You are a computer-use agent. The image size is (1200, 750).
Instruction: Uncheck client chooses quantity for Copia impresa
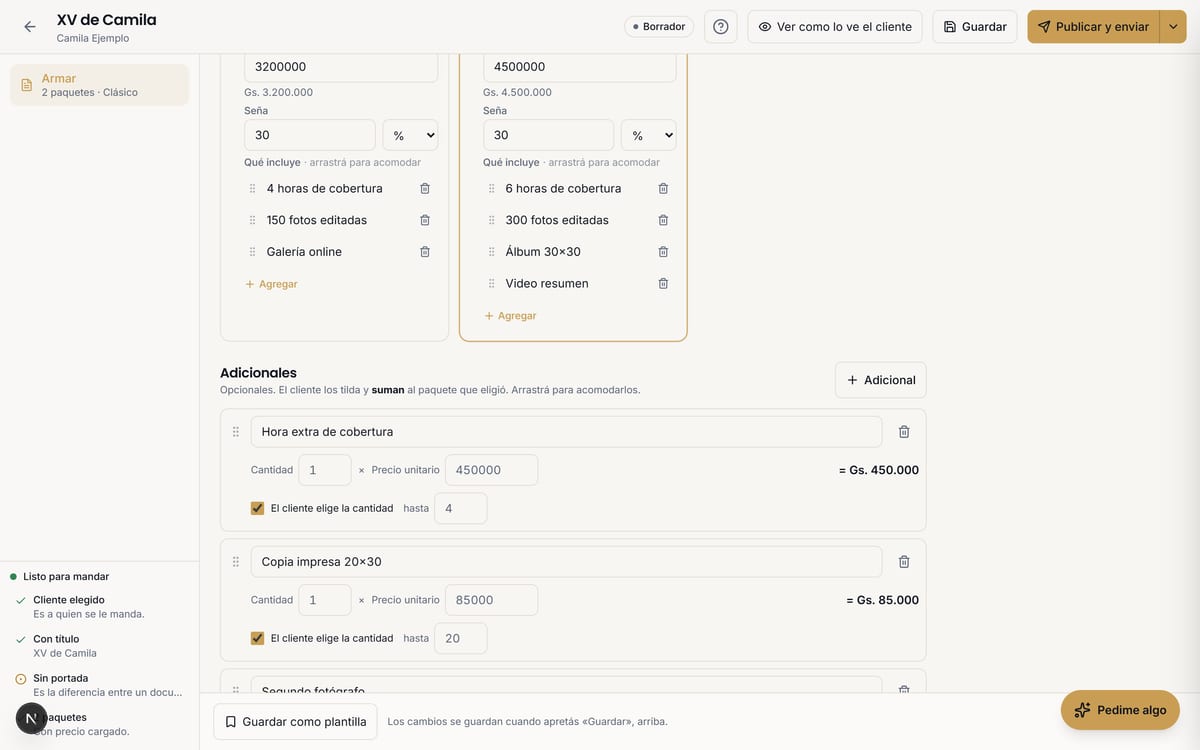click(258, 638)
